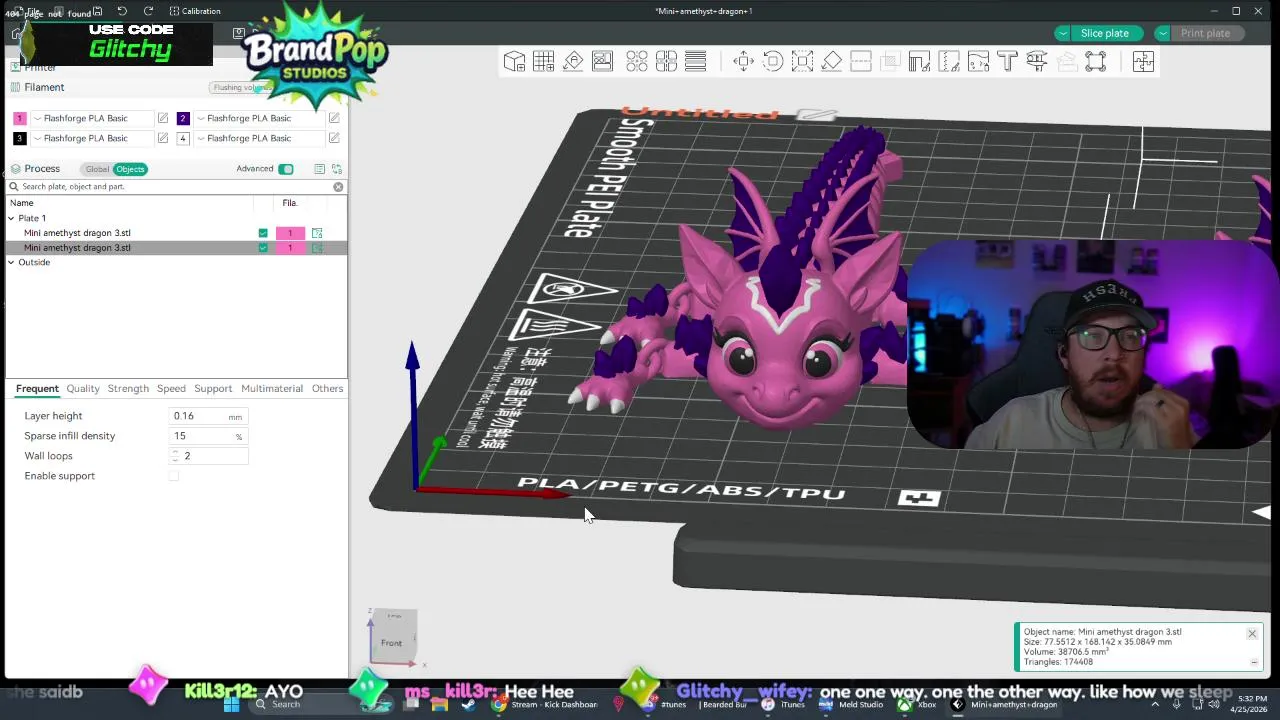Open the Speed settings tab
Viewport: 1280px width, 720px height.
[171, 389]
